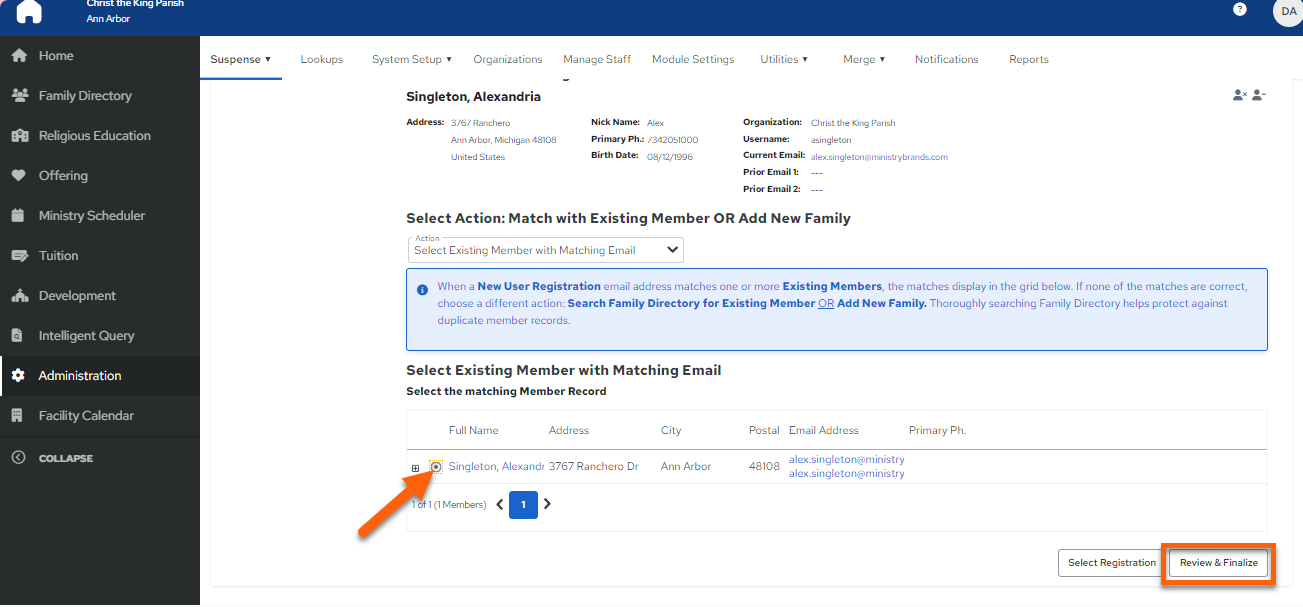Sort by City column header
The image size is (1303, 607).
(x=671, y=431)
